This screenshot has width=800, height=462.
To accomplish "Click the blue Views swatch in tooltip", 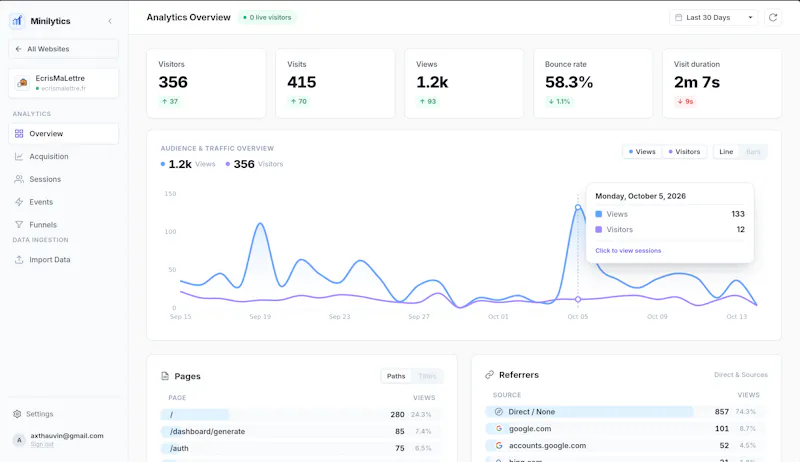I will [598, 214].
